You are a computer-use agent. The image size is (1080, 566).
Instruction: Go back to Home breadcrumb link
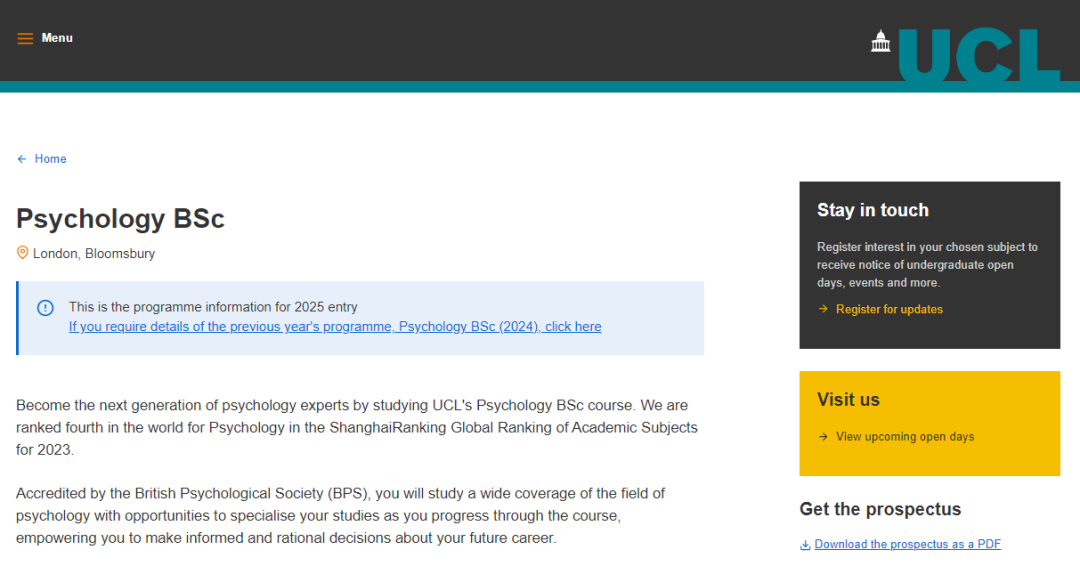[x=50, y=159]
